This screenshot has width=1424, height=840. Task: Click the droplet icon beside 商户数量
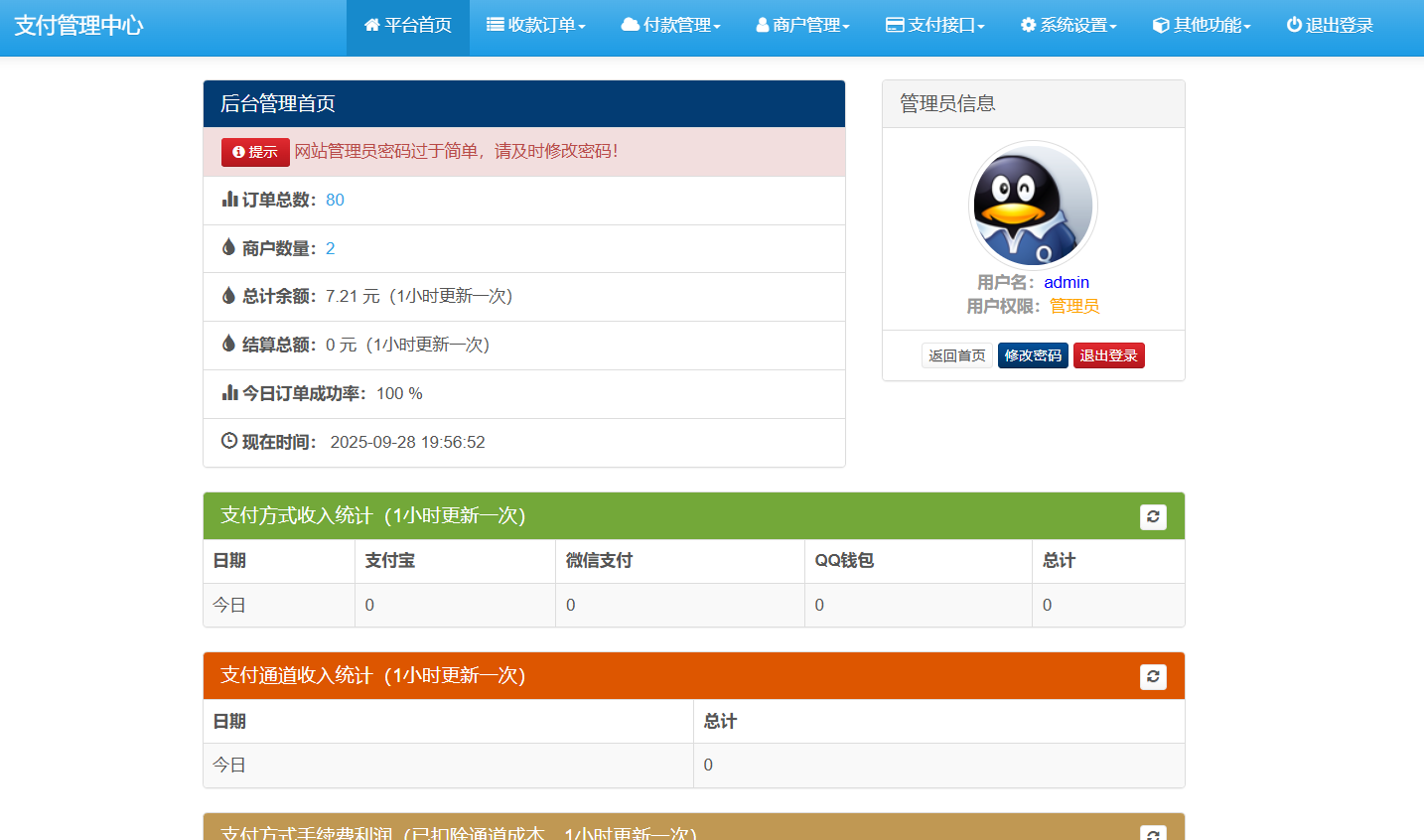[229, 247]
